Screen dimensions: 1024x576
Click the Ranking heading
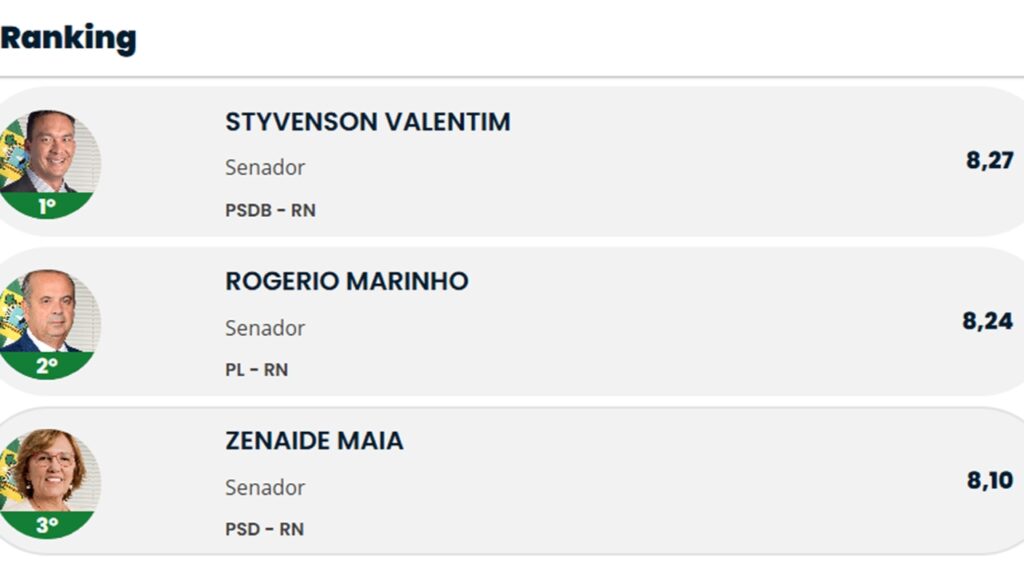[69, 38]
